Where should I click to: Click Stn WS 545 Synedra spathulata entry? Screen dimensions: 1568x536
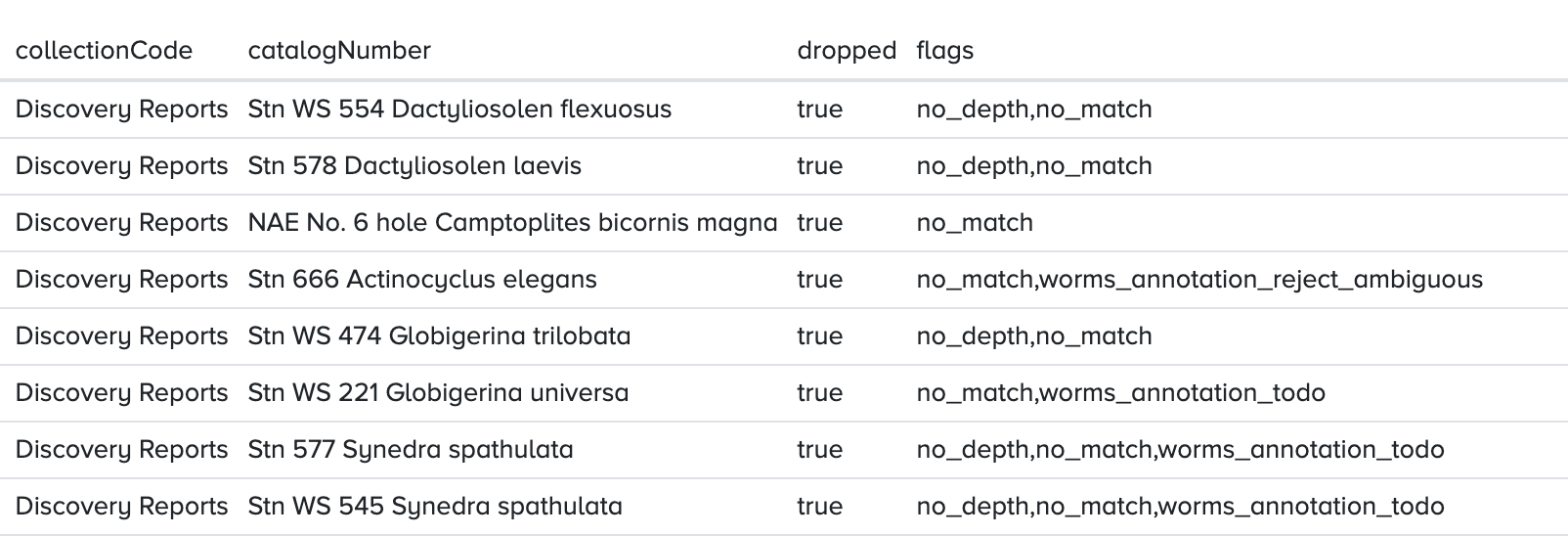click(435, 506)
